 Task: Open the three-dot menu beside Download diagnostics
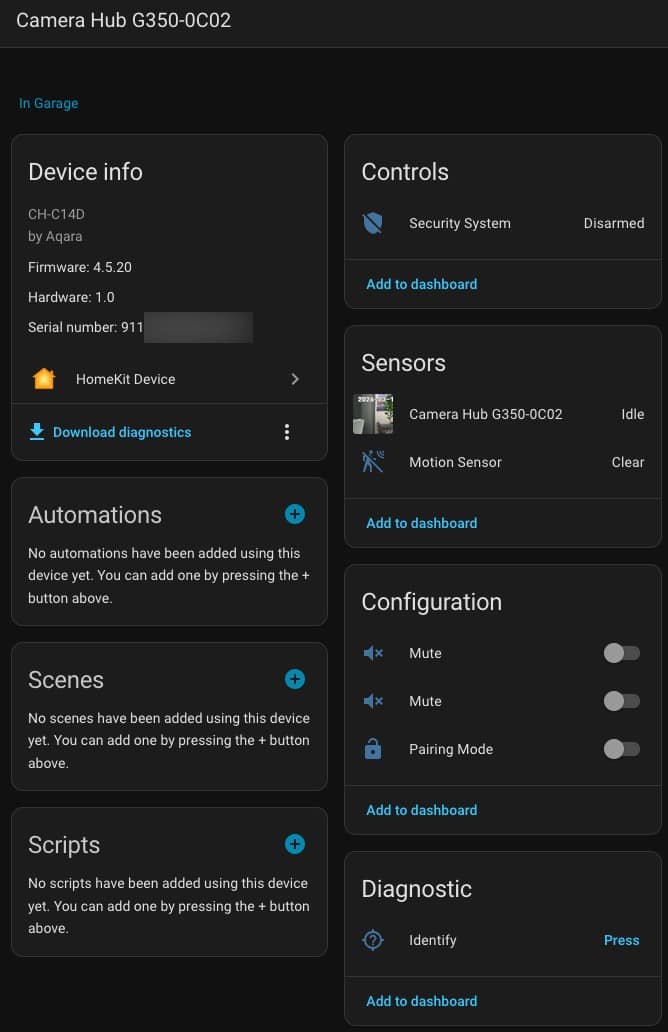[287, 432]
